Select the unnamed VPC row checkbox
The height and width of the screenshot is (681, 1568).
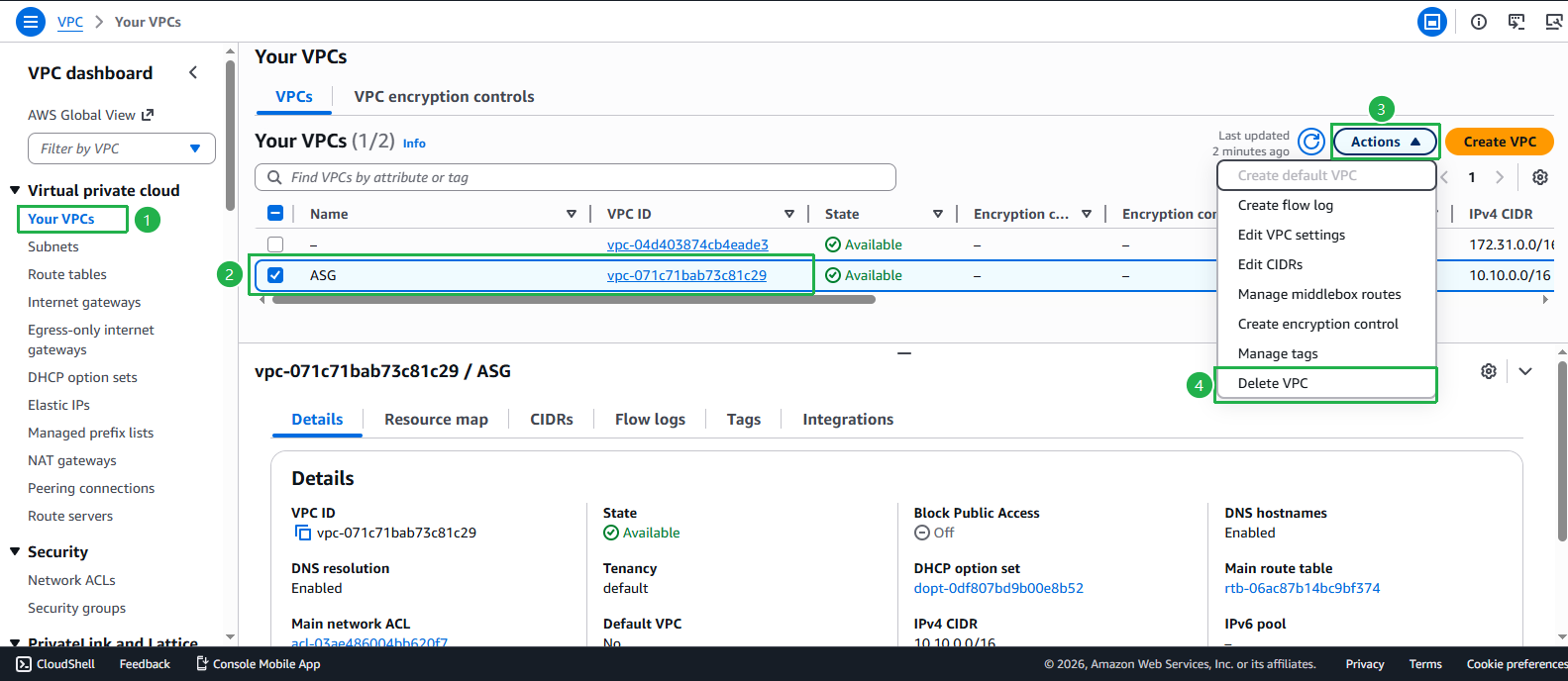(x=275, y=244)
